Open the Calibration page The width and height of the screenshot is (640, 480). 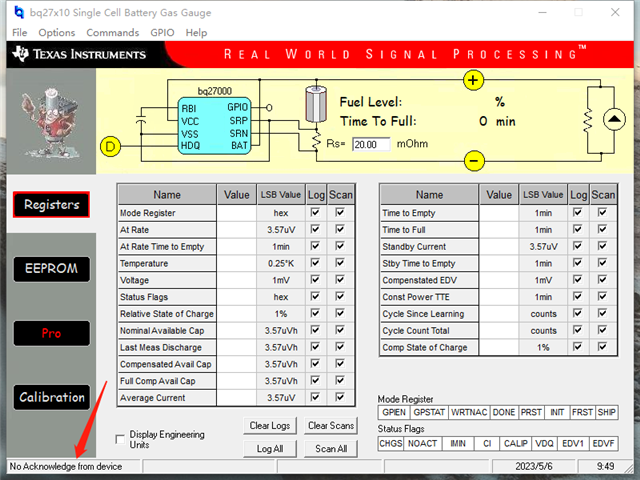tap(51, 397)
